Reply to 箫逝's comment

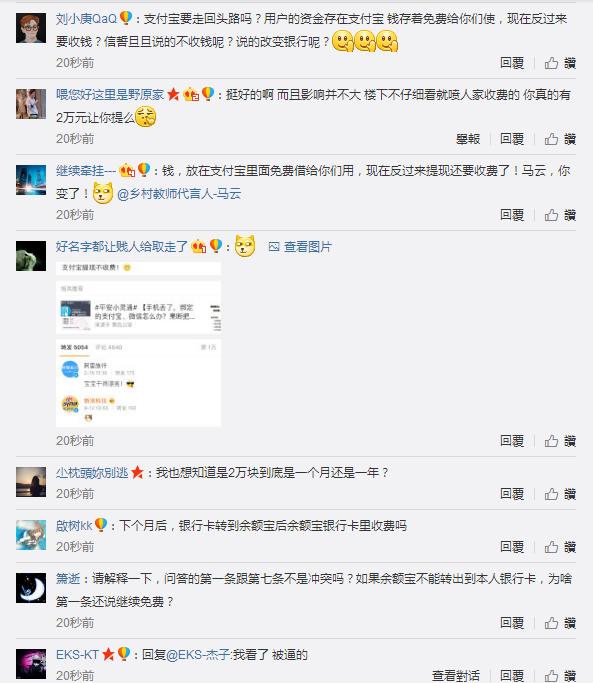512,623
